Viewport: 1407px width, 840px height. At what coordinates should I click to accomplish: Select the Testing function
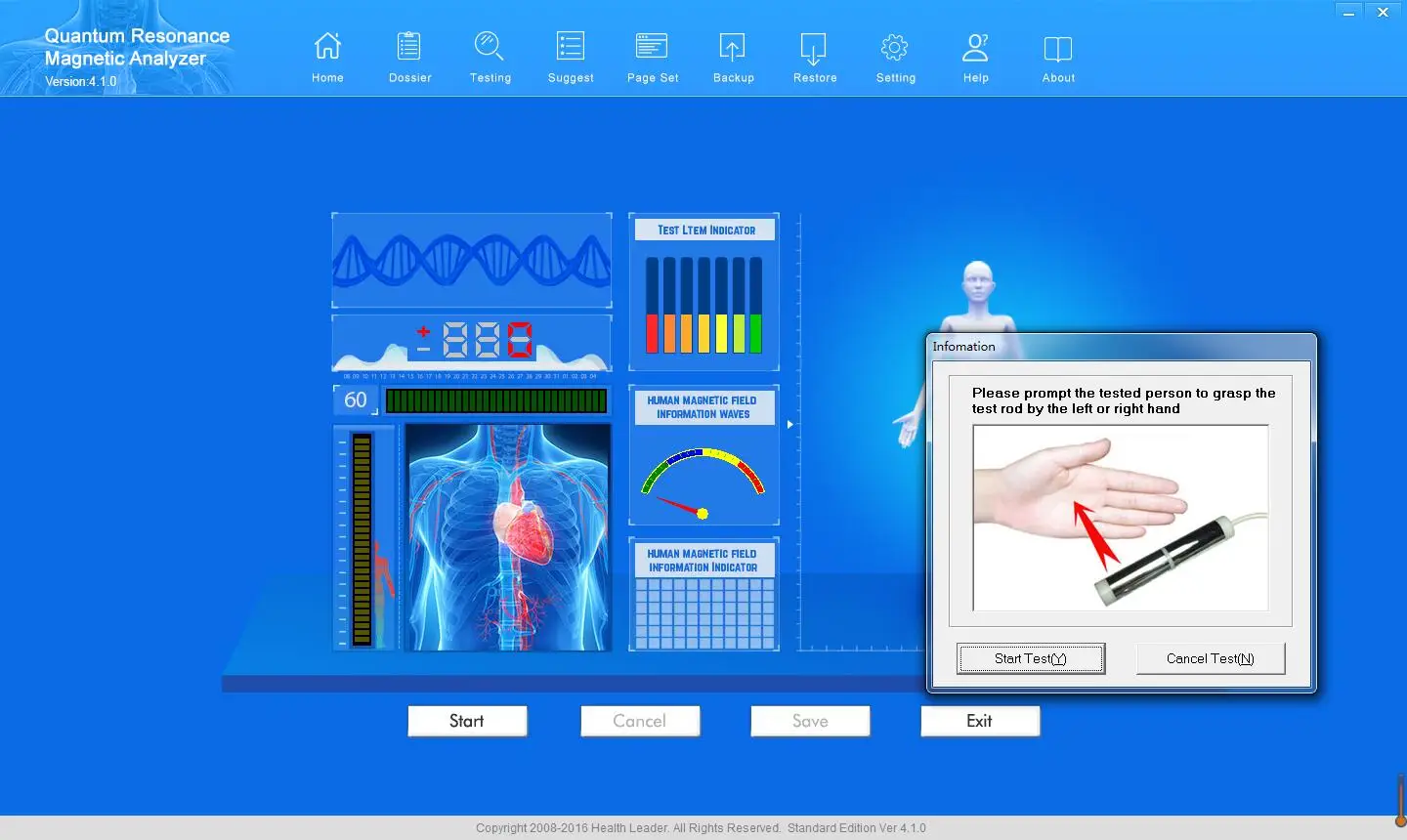tap(490, 56)
